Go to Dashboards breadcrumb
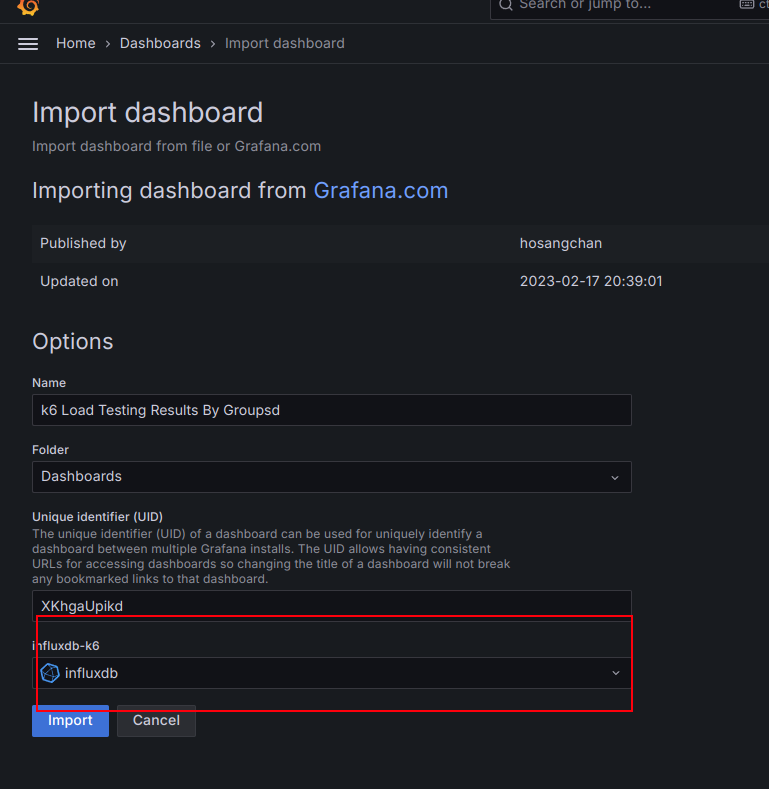The width and height of the screenshot is (769, 789). point(160,43)
